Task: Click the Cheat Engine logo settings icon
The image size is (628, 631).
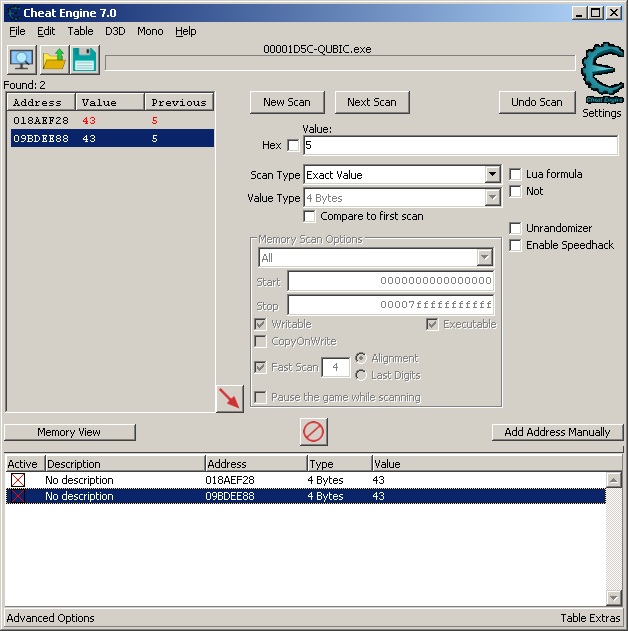Action: pyautogui.click(x=602, y=74)
